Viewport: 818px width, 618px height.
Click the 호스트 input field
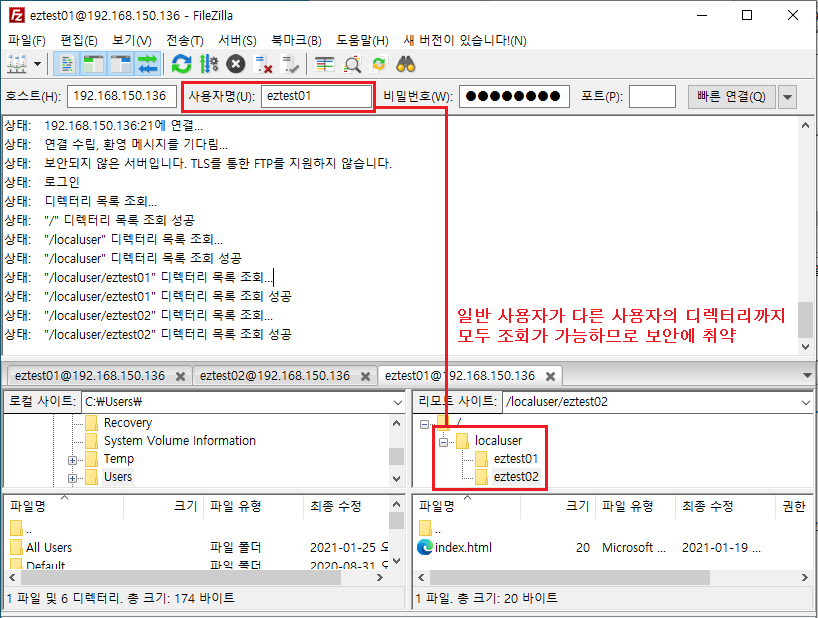click(122, 96)
